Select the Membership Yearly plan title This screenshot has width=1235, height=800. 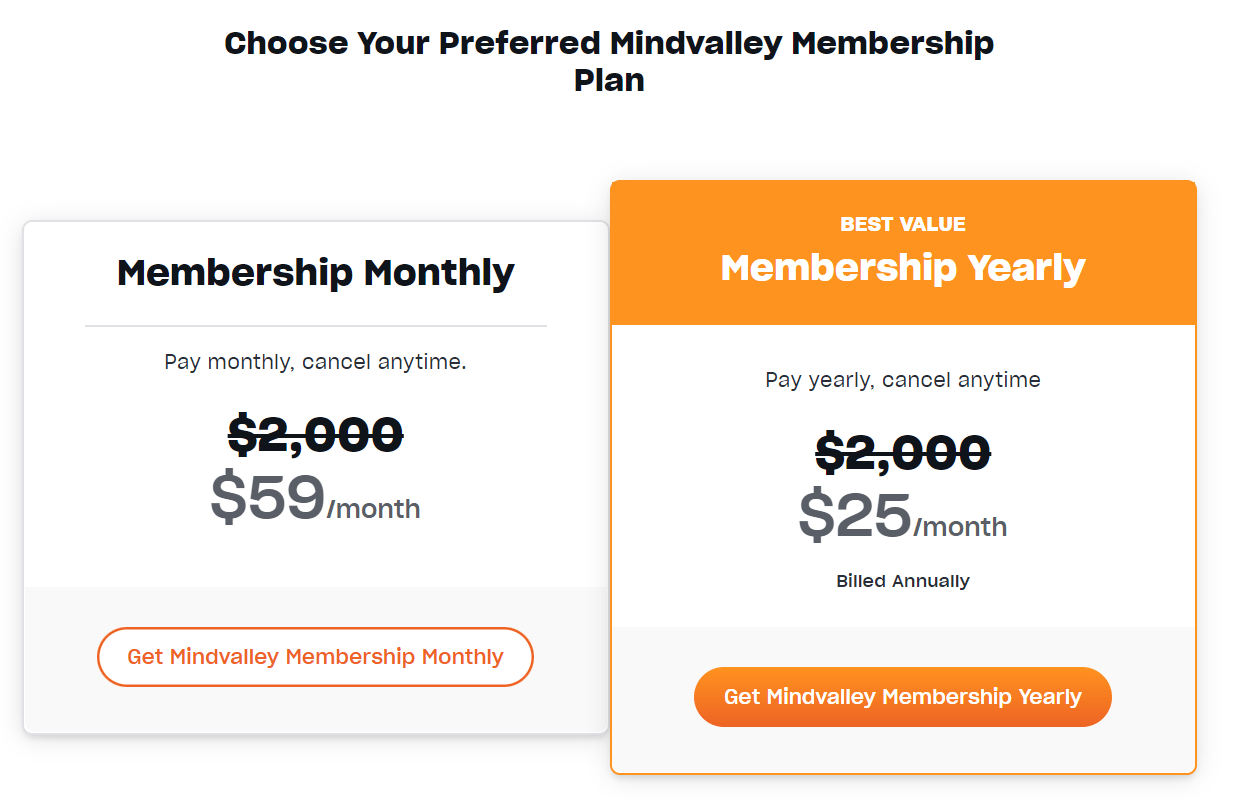coord(902,268)
